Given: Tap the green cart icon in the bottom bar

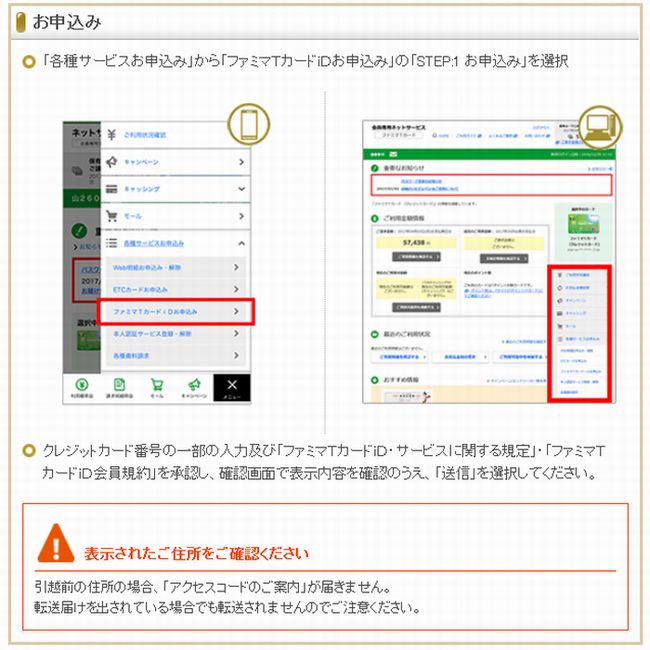Looking at the screenshot, I should (157, 385).
